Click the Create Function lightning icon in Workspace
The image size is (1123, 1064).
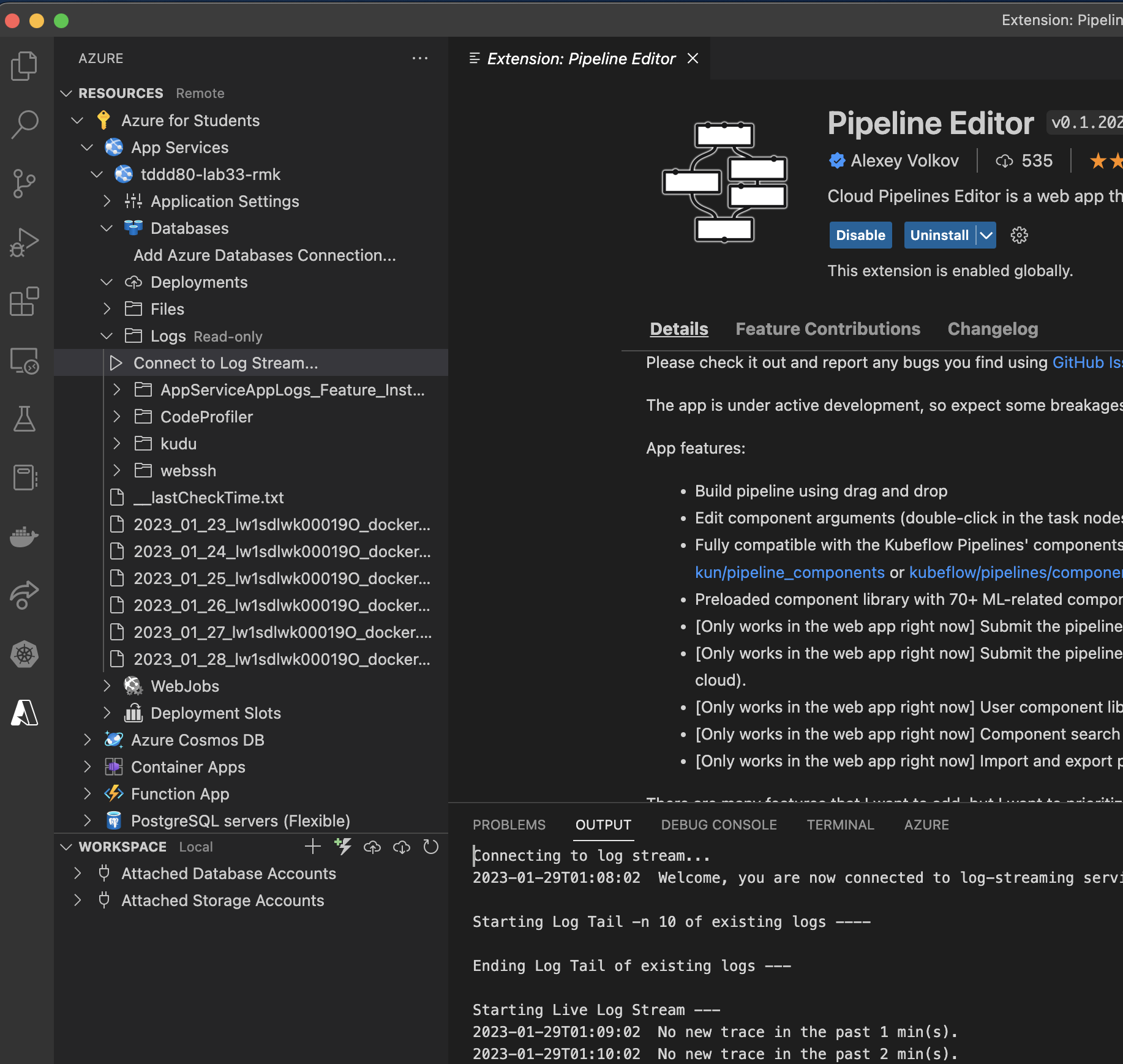[342, 847]
